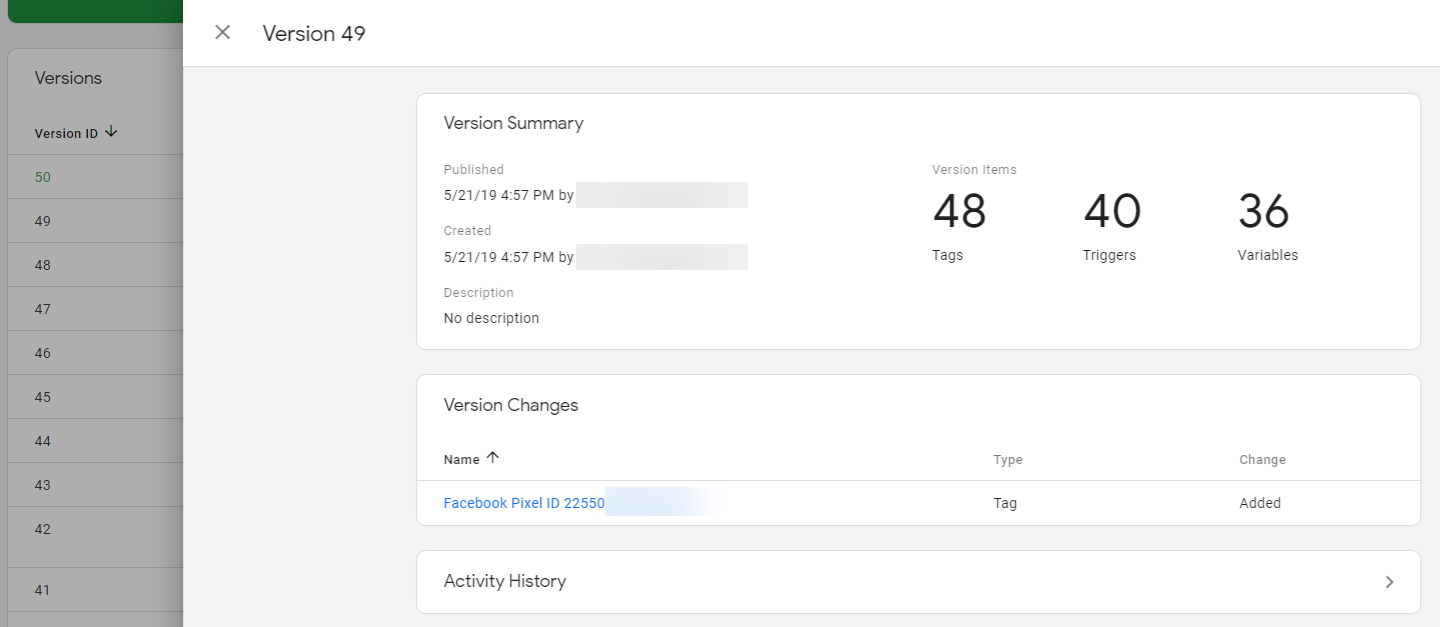Click the Change column header

pos(1262,460)
